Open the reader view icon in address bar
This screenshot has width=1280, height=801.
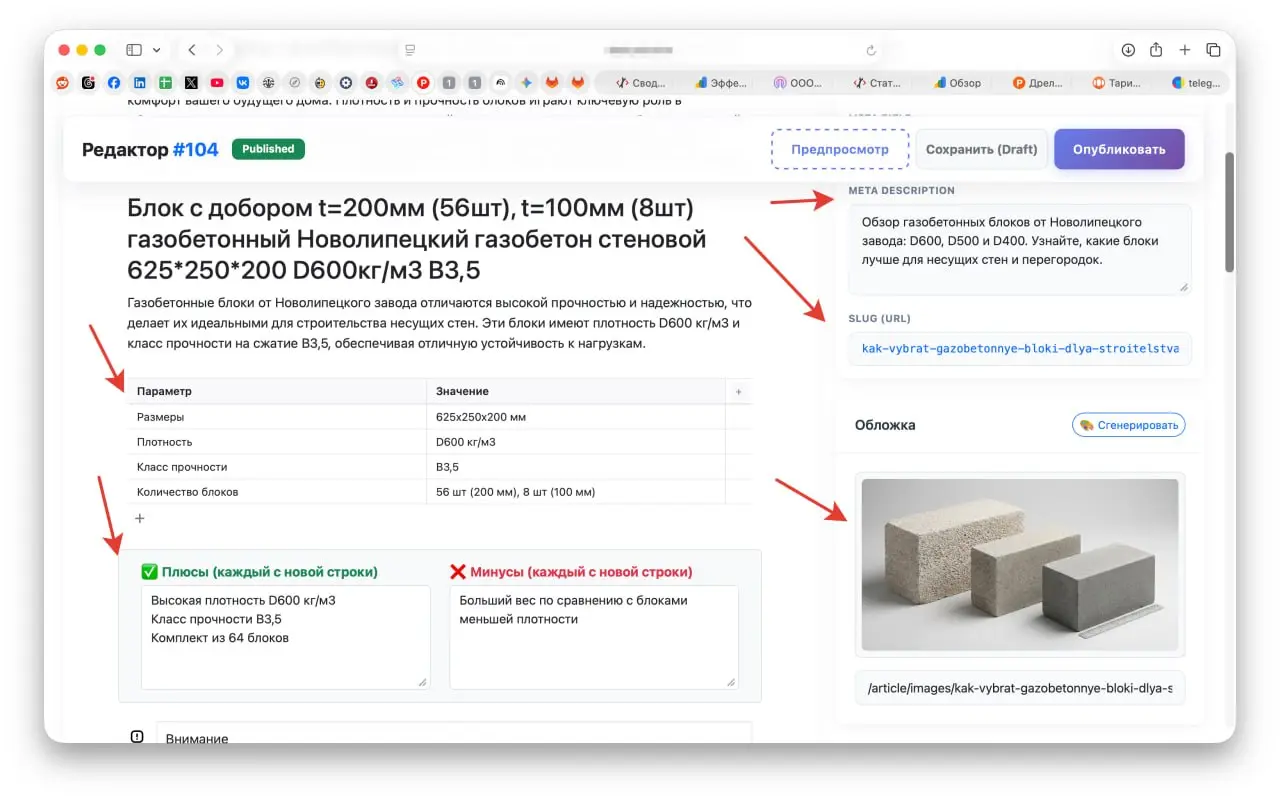tap(409, 50)
